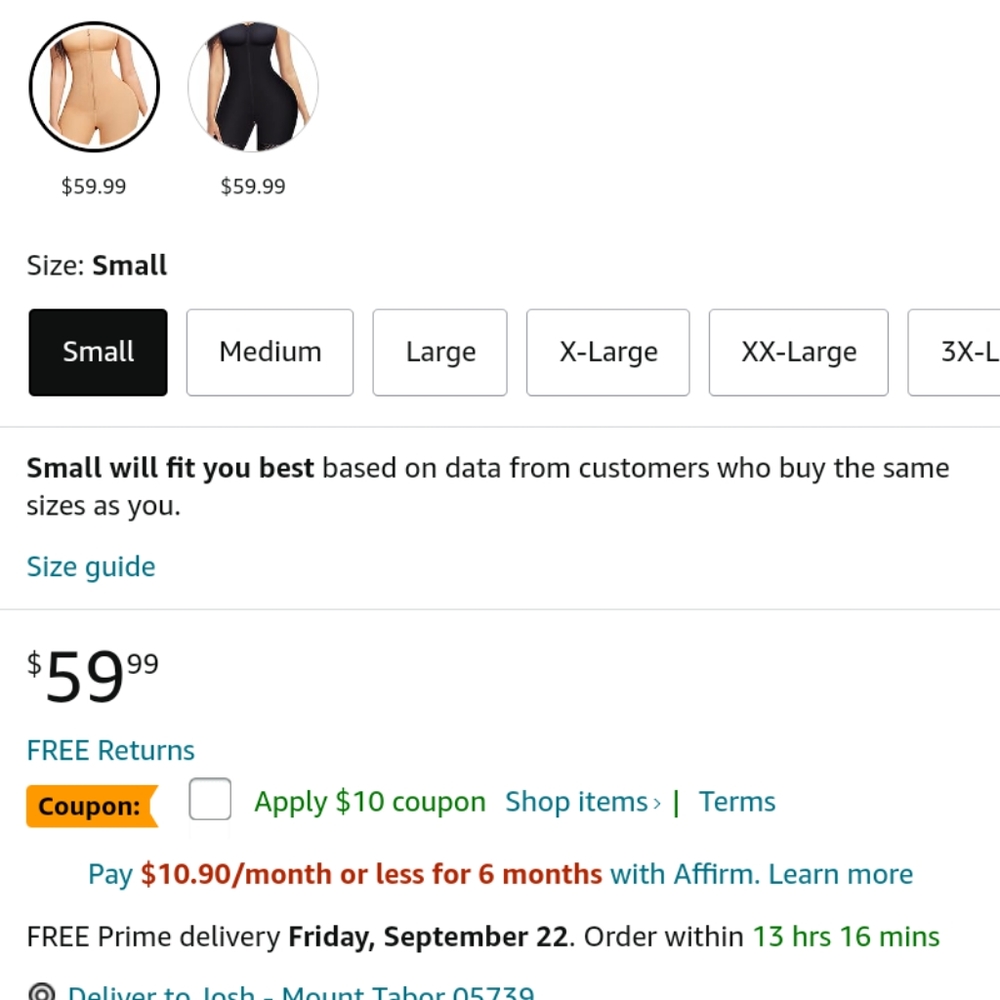
Task: Open Shop items link
Action: [577, 802]
